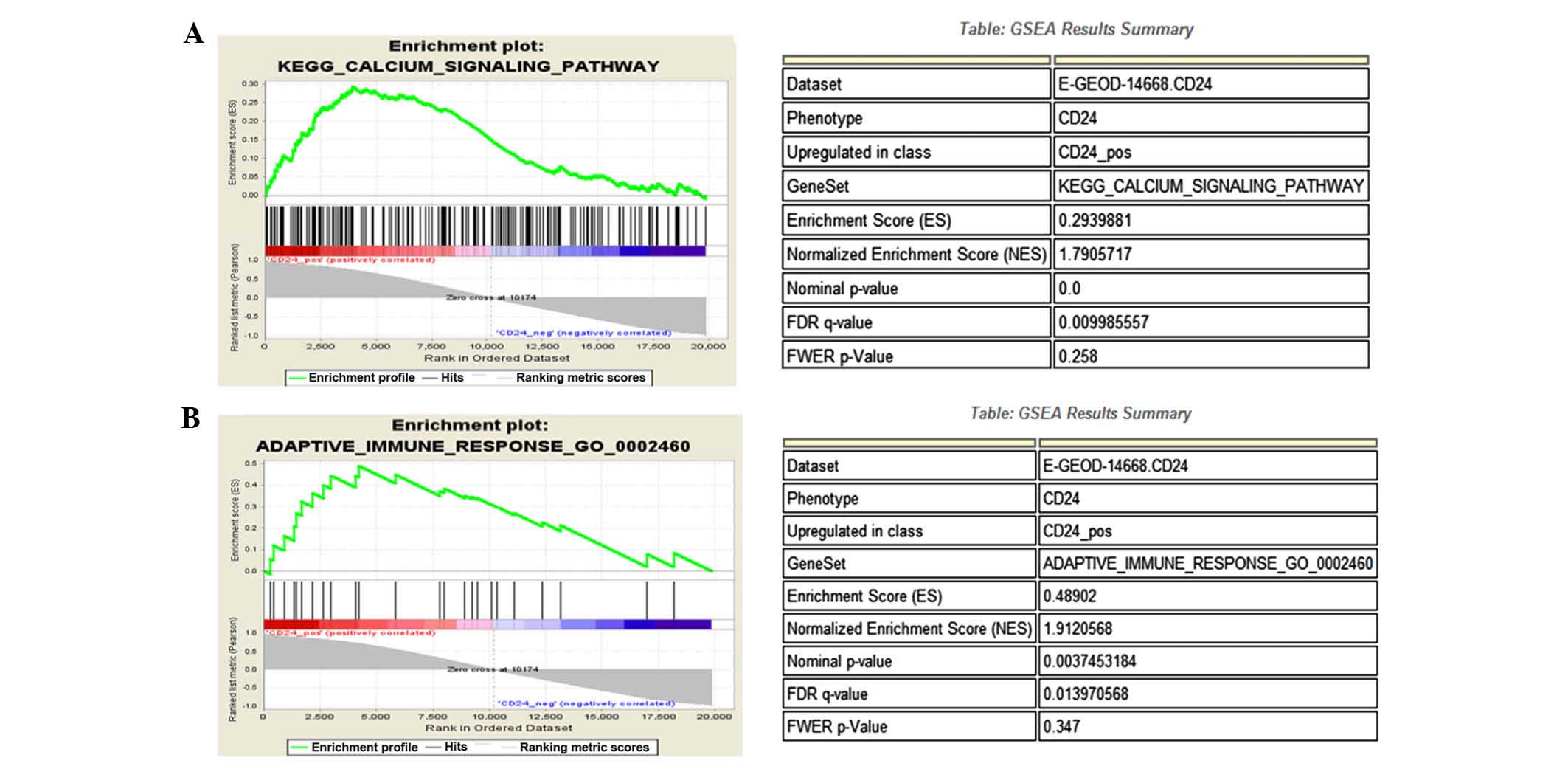
Task: Click the KEGG_CALCIUM_SIGNALING_PATHWAY enrichment plot title
Action: pos(468,66)
